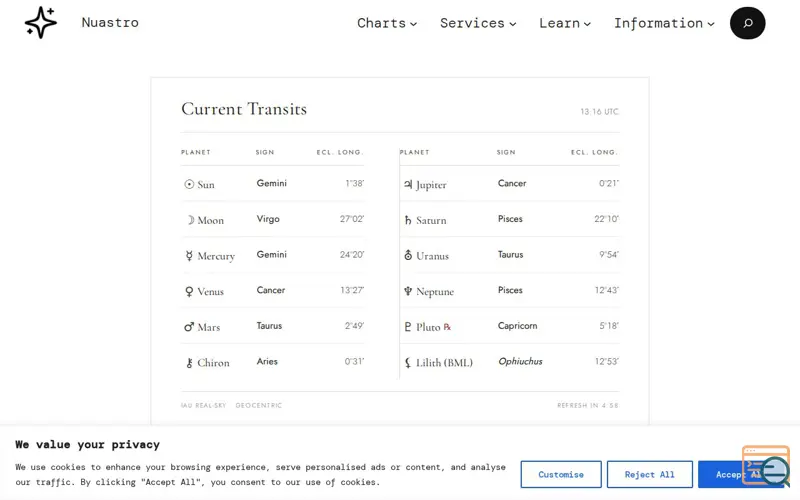This screenshot has width=800, height=500.
Task: Click the Mercury sign Gemini cell
Action: (x=271, y=255)
